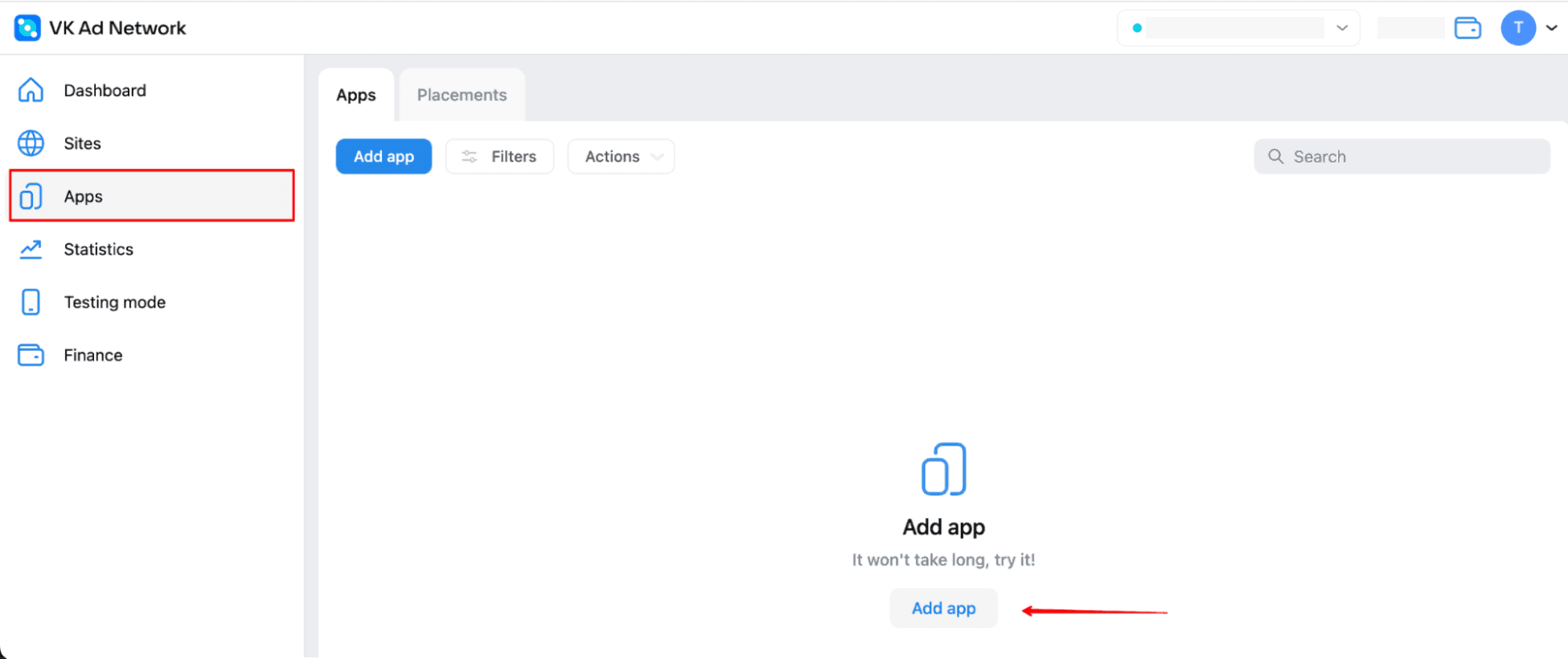Click the Statistics chart icon
The width and height of the screenshot is (1568, 659).
[x=31, y=249]
